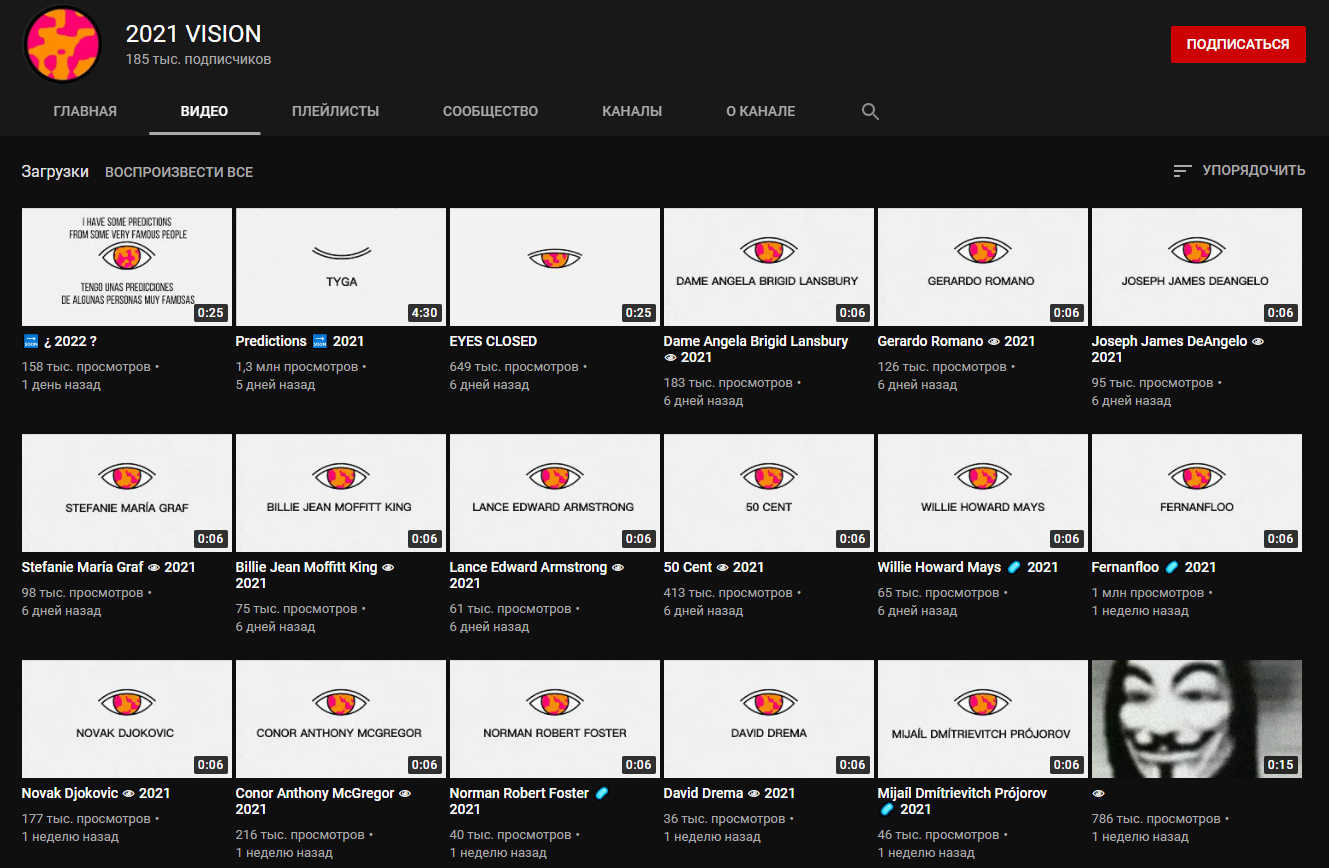This screenshot has width=1329, height=868.
Task: Open the Gerardo Romano video thumbnail
Action: [983, 267]
